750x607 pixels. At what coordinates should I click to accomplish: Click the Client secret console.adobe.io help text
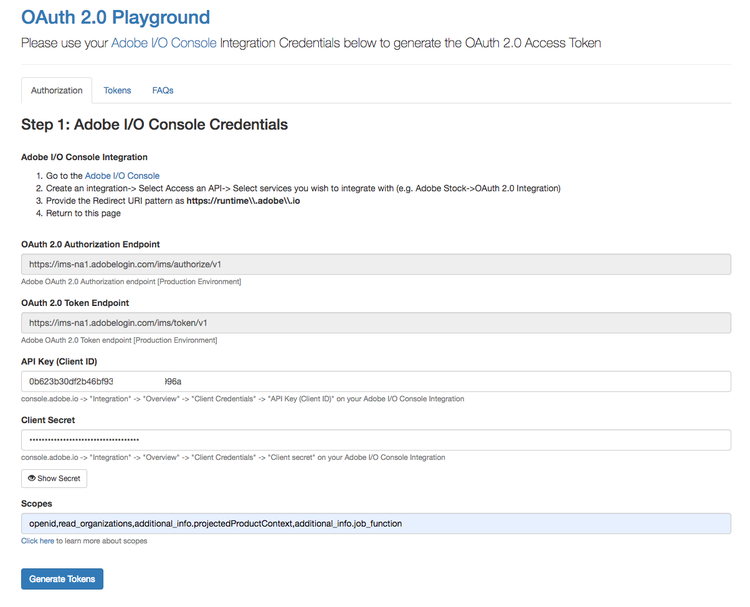[233, 458]
